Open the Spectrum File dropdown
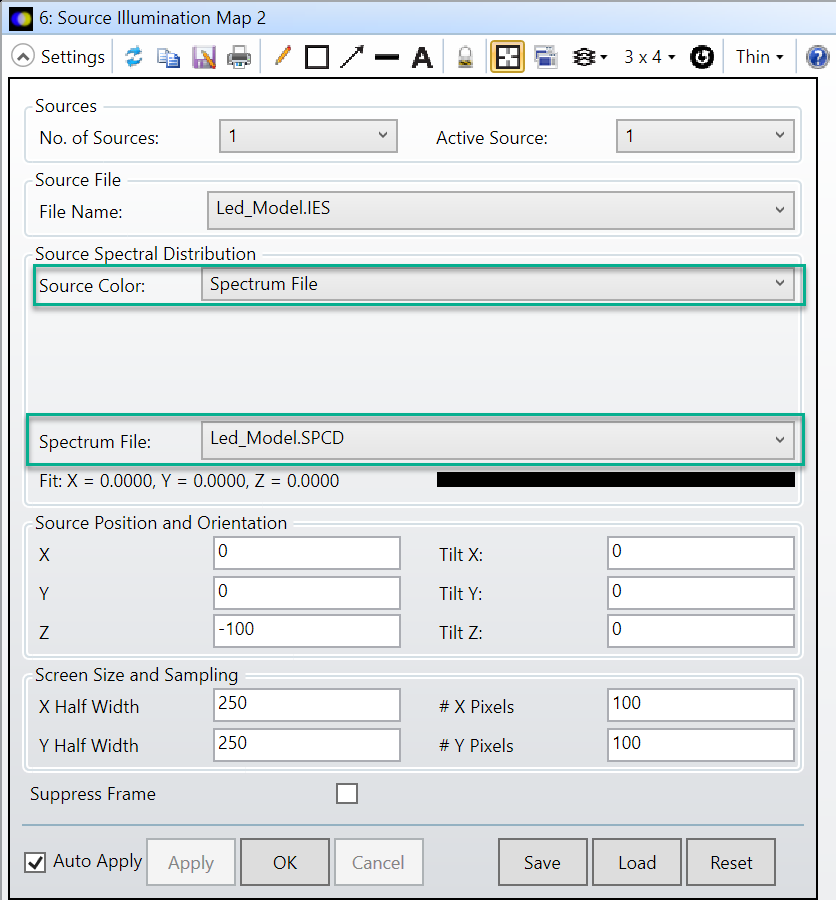Image resolution: width=836 pixels, height=900 pixels. (780, 439)
